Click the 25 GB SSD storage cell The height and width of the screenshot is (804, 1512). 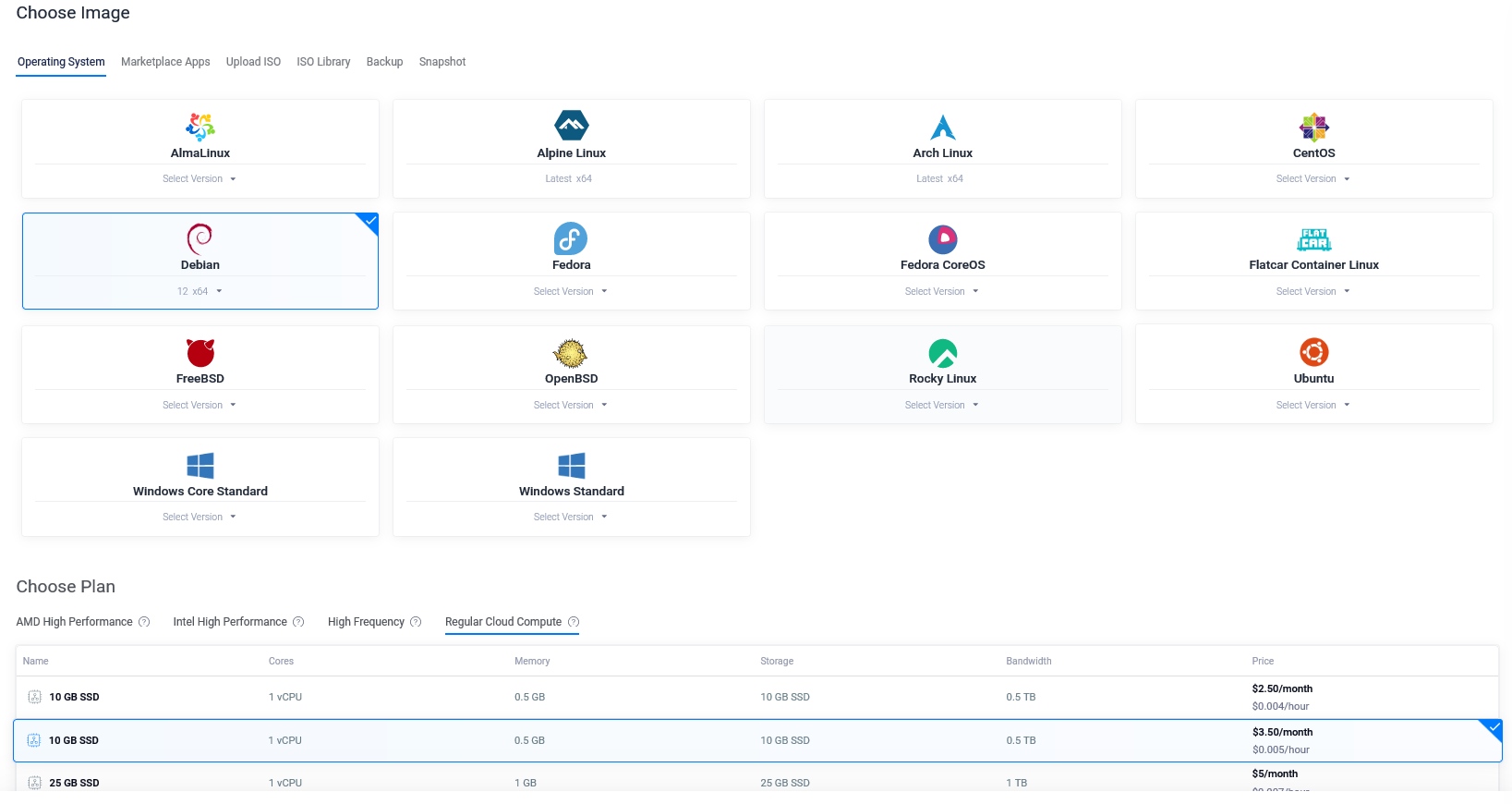click(x=785, y=783)
